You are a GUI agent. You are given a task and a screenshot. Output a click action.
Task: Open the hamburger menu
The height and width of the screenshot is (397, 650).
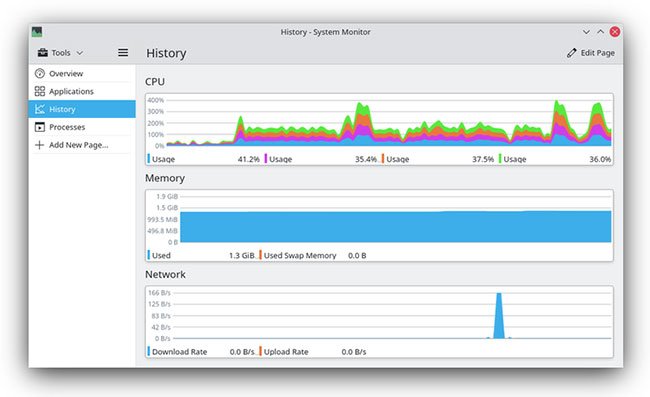(123, 53)
